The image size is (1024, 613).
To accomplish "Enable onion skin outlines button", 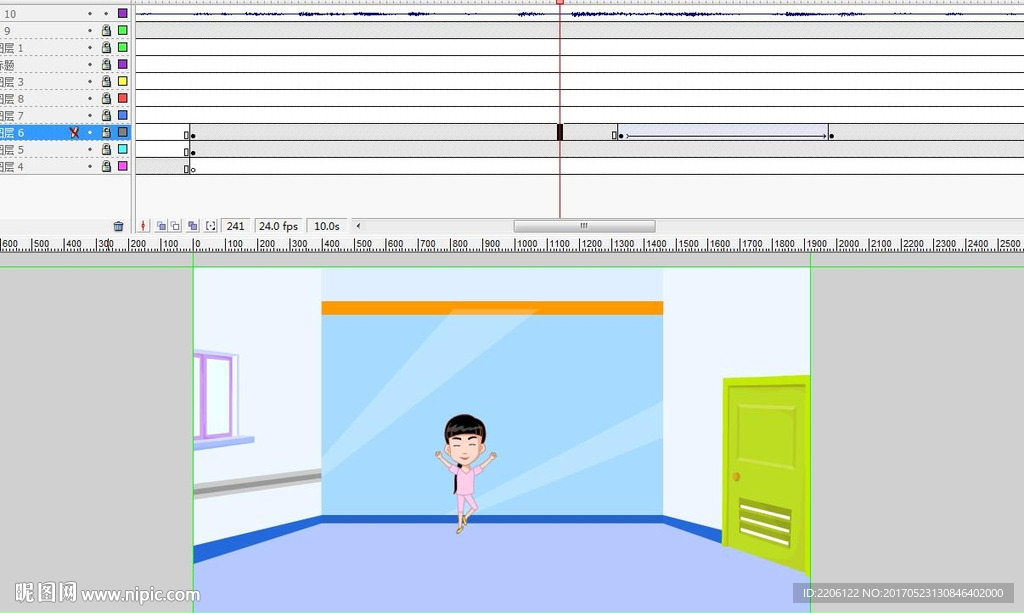I will tap(175, 227).
